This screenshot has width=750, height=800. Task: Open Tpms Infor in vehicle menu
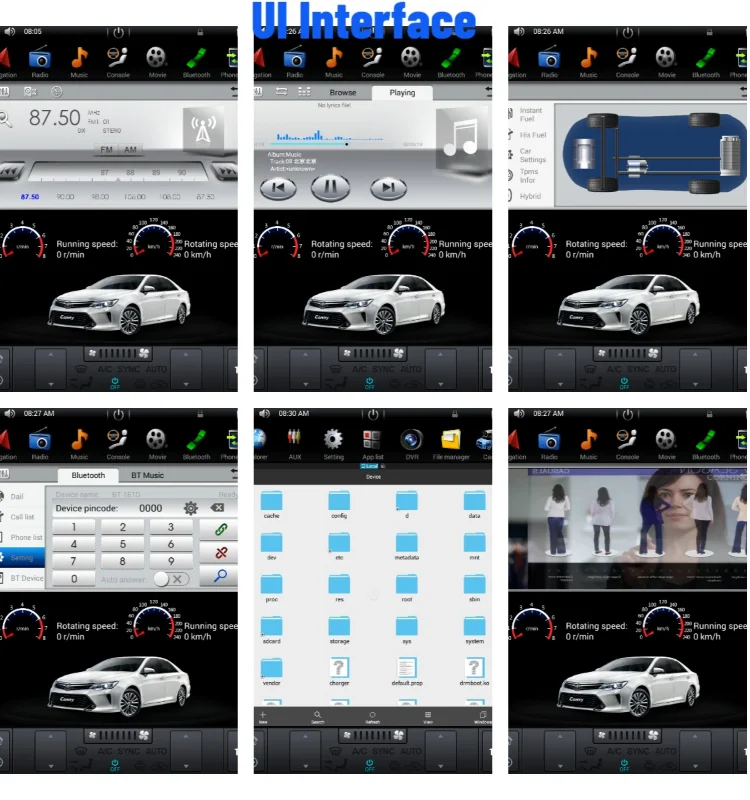pos(529,176)
